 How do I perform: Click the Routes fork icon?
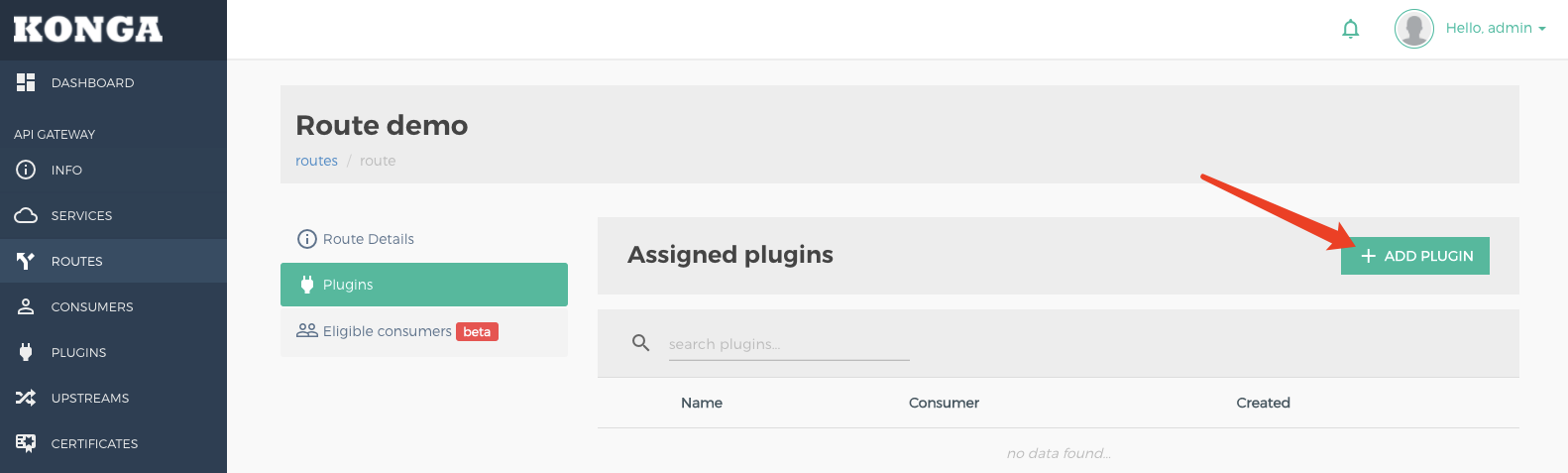[x=26, y=261]
